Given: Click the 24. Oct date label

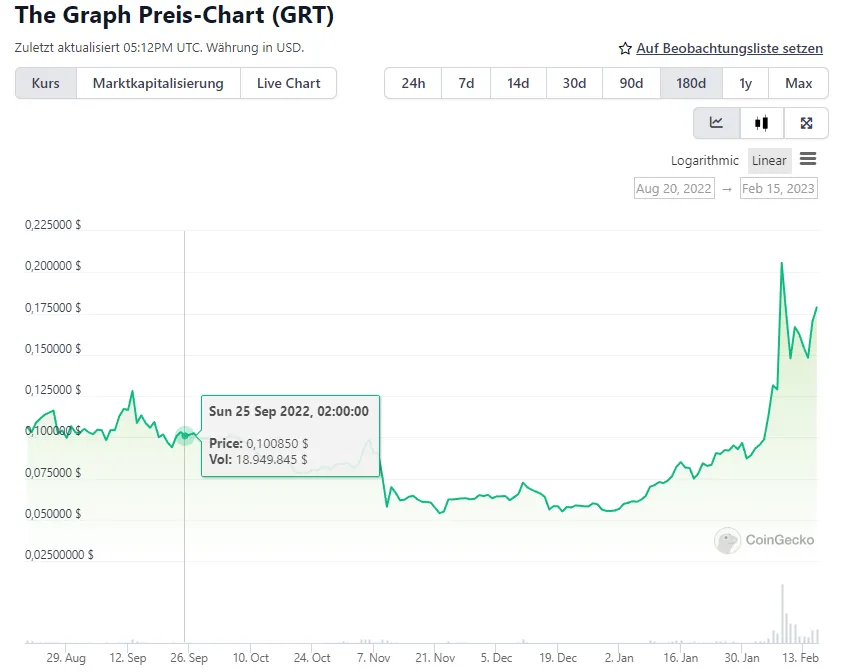Looking at the screenshot, I should tap(312, 658).
